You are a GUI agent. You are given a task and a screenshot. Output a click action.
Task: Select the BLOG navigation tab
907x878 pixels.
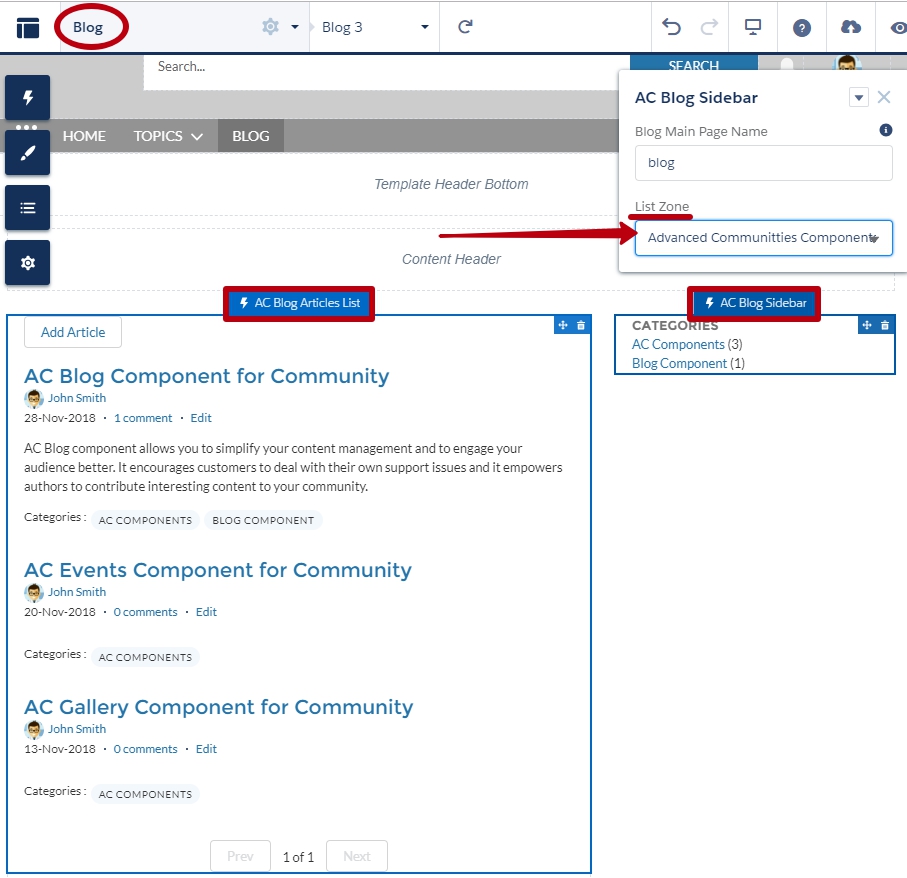click(x=251, y=136)
